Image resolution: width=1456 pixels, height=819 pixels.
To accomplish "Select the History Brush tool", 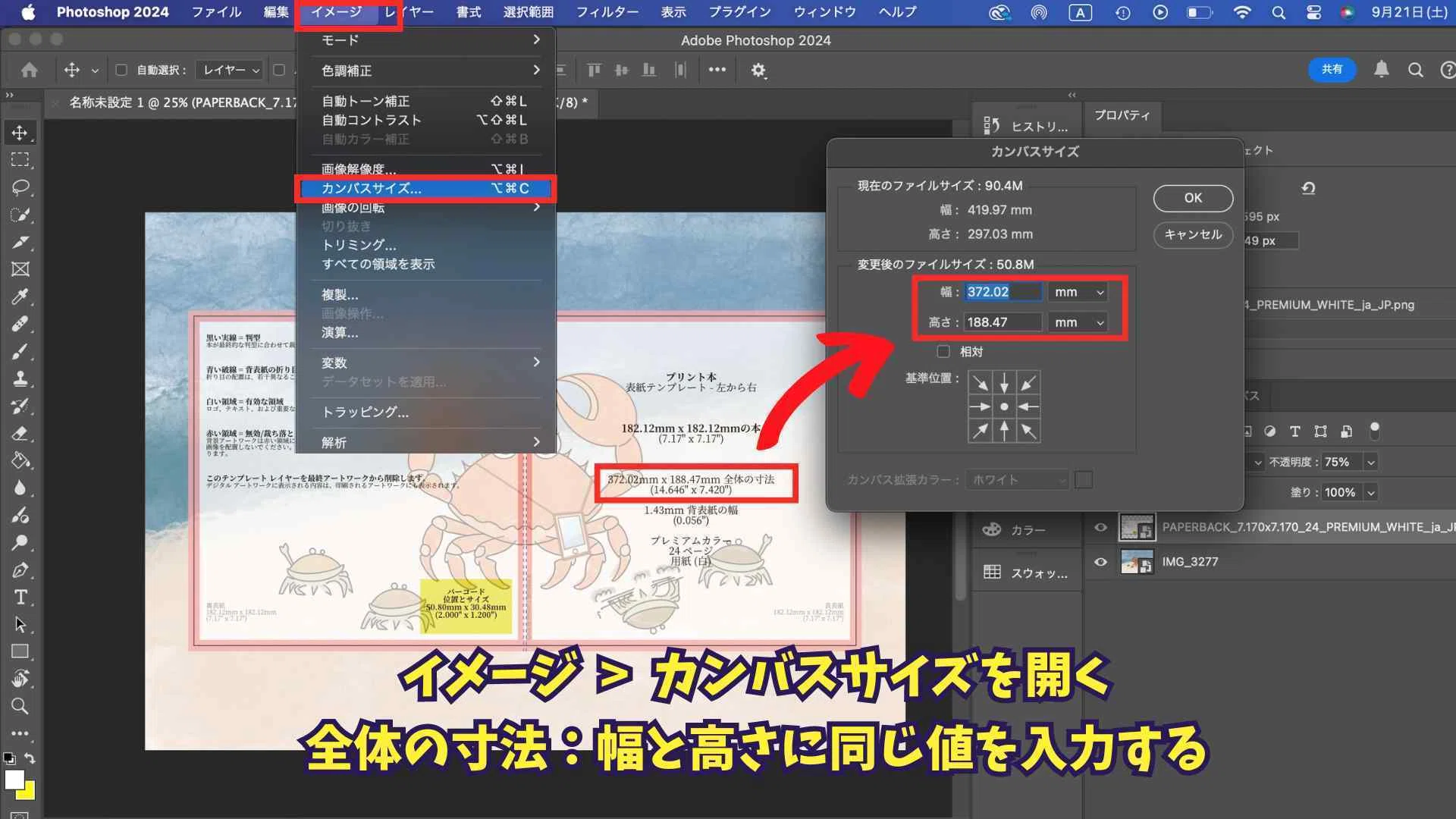I will (20, 406).
